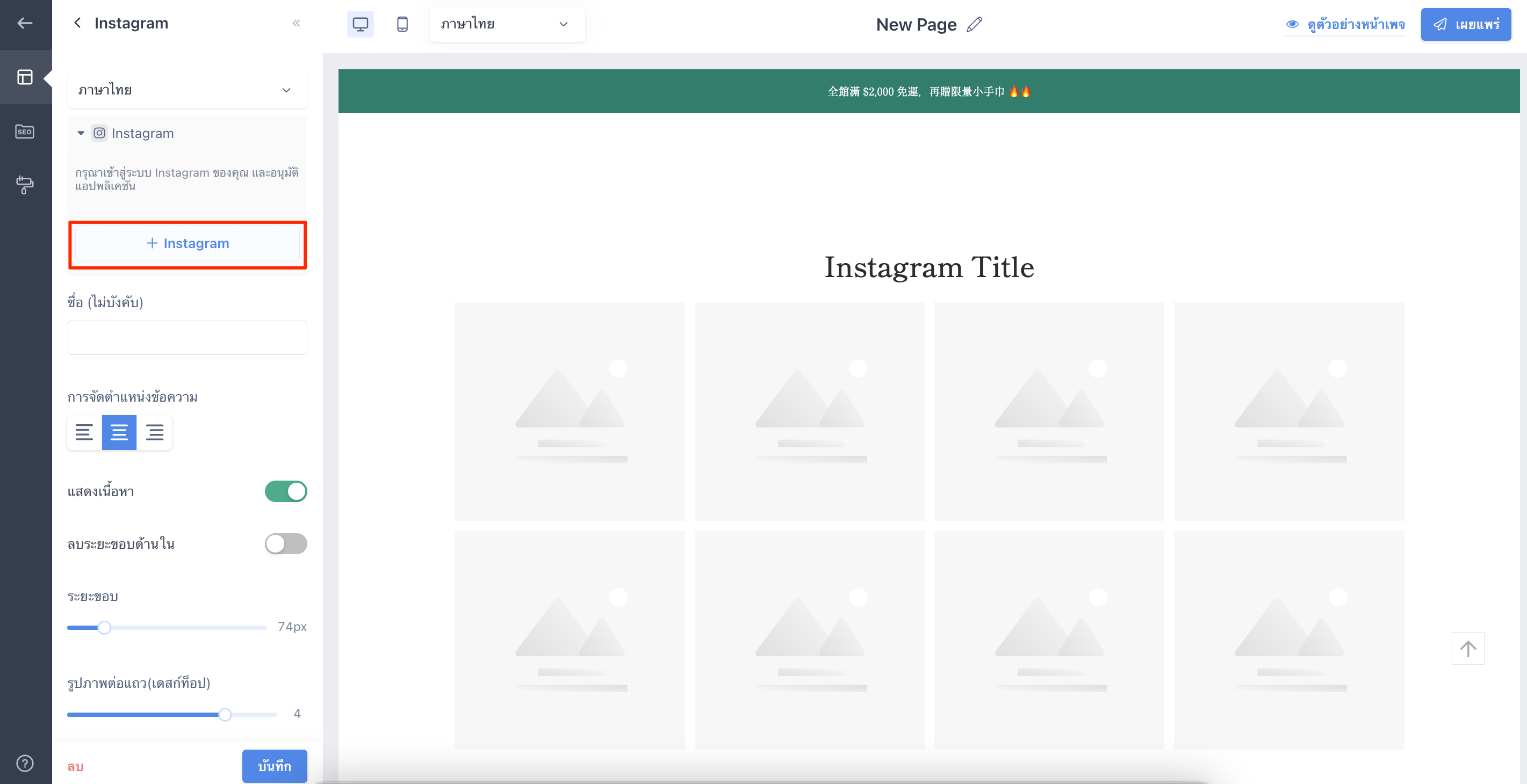
Task: Switch to desktop preview mode
Action: [361, 24]
